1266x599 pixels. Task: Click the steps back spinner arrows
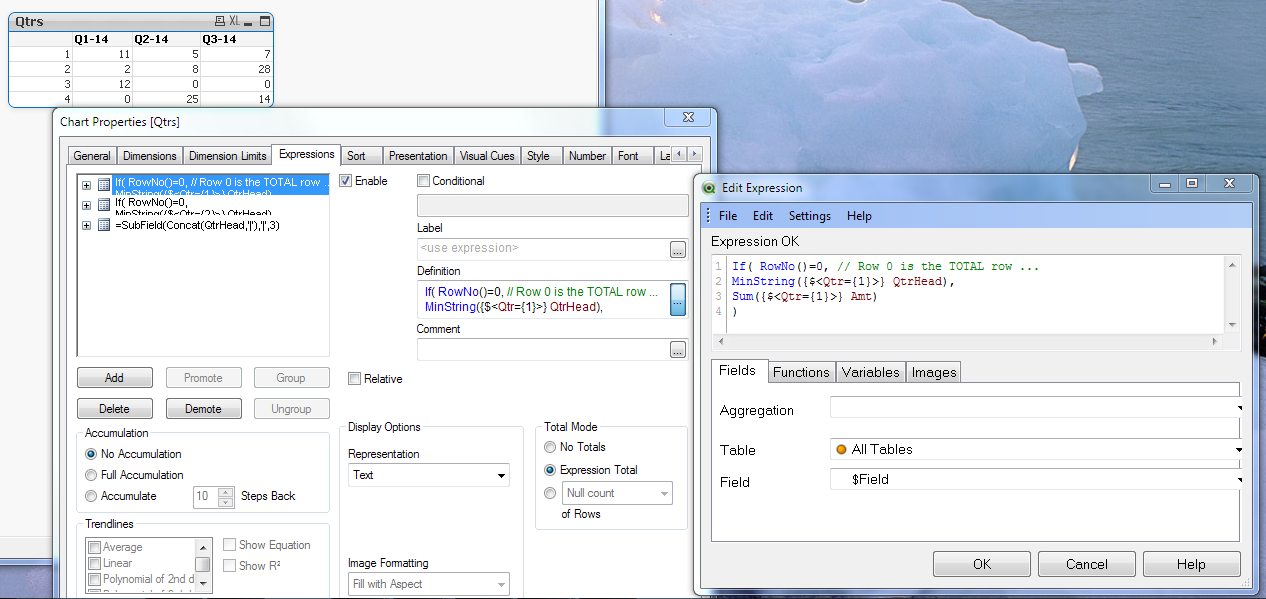click(x=225, y=496)
